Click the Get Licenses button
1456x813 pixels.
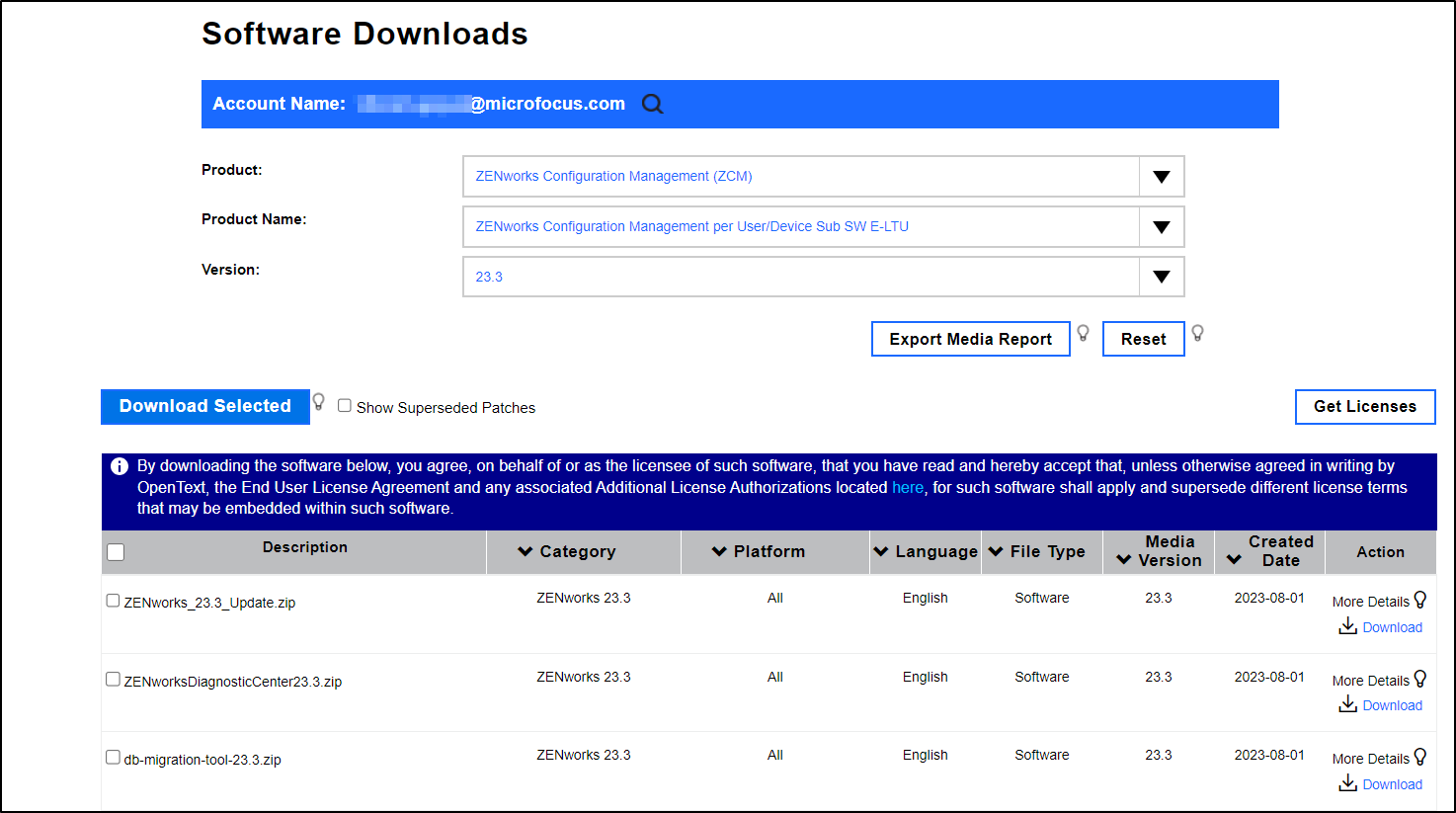pyautogui.click(x=1365, y=407)
